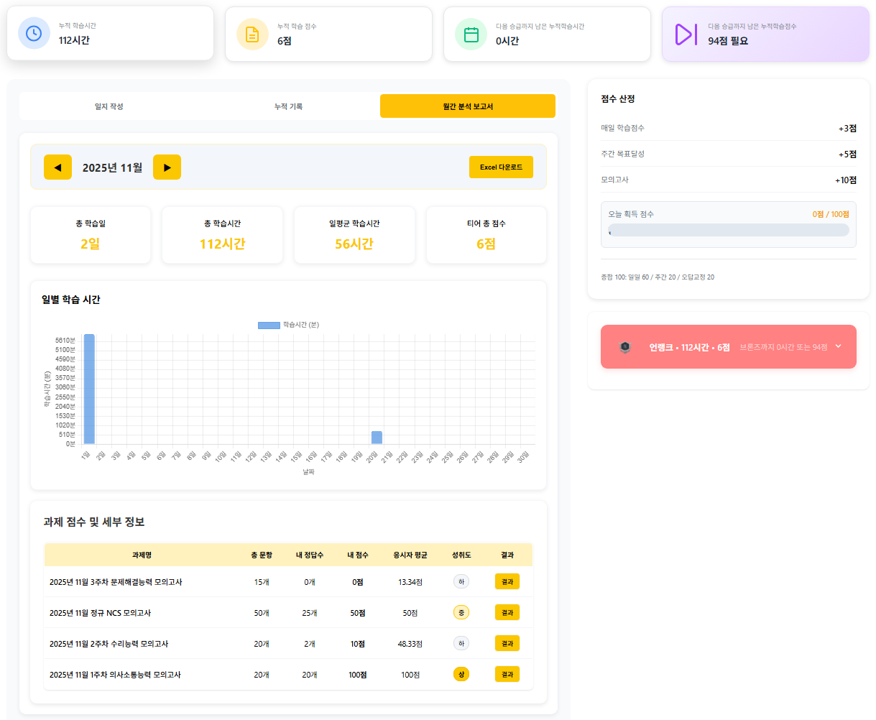Go to next month with right arrow
876x720 pixels.
pyautogui.click(x=167, y=167)
